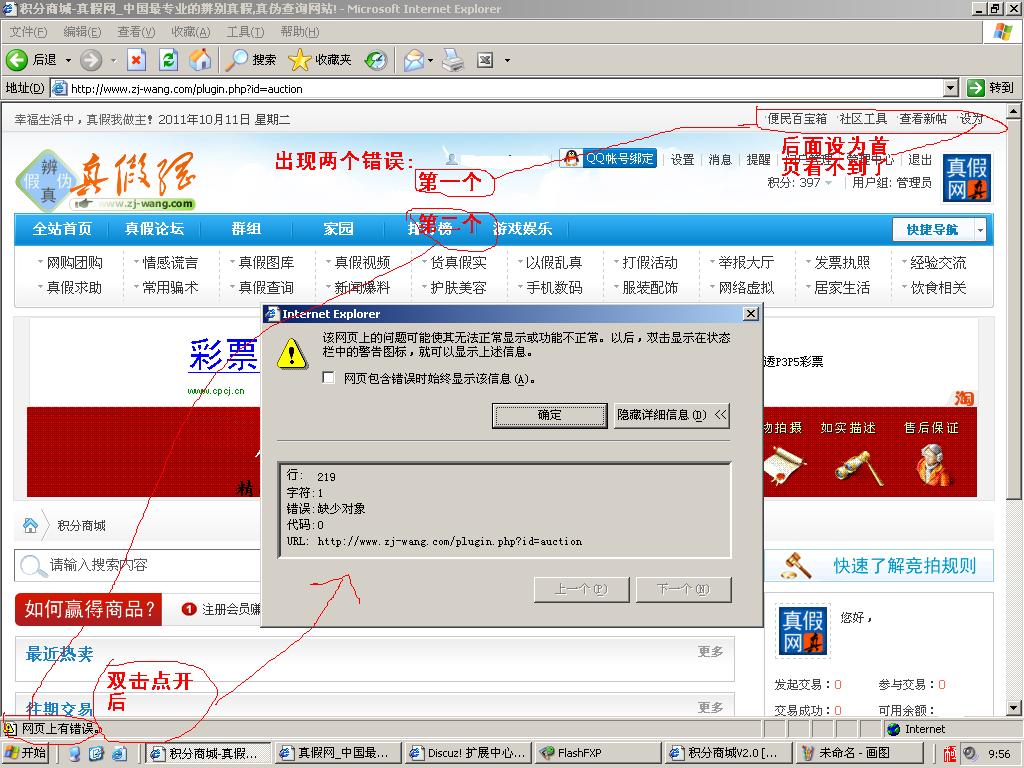Viewport: 1024px width, 768px height.
Task: Click the 如实描述 telescope image
Action: (x=859, y=468)
